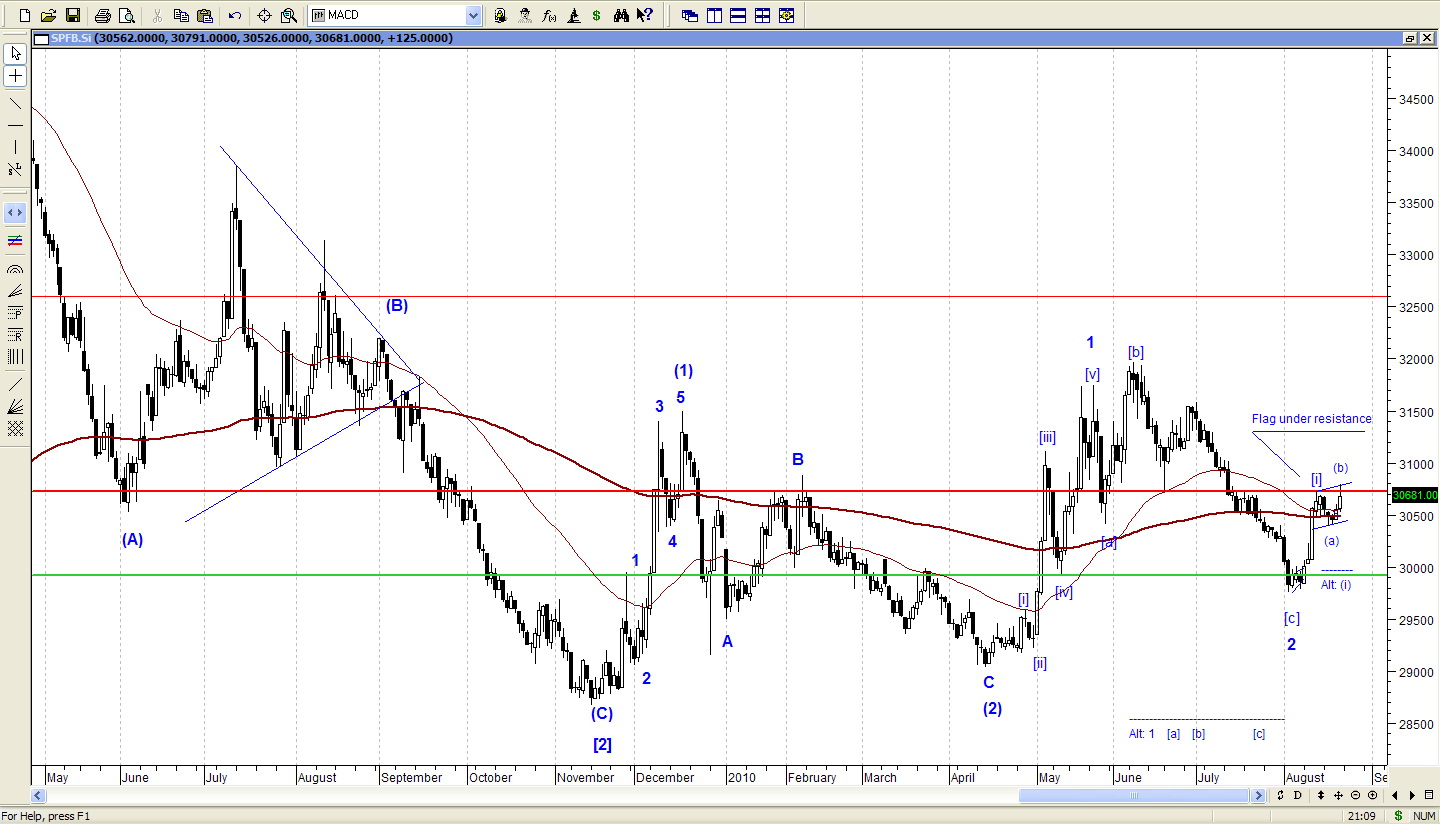Open Print Preview icon
Viewport: 1440px width, 824px height.
(126, 15)
